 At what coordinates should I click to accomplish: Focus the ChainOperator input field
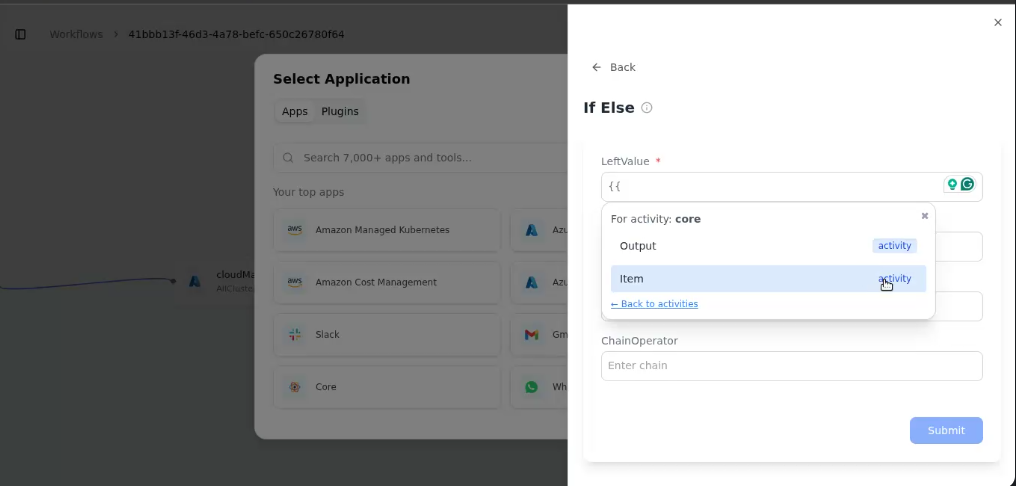[792, 365]
